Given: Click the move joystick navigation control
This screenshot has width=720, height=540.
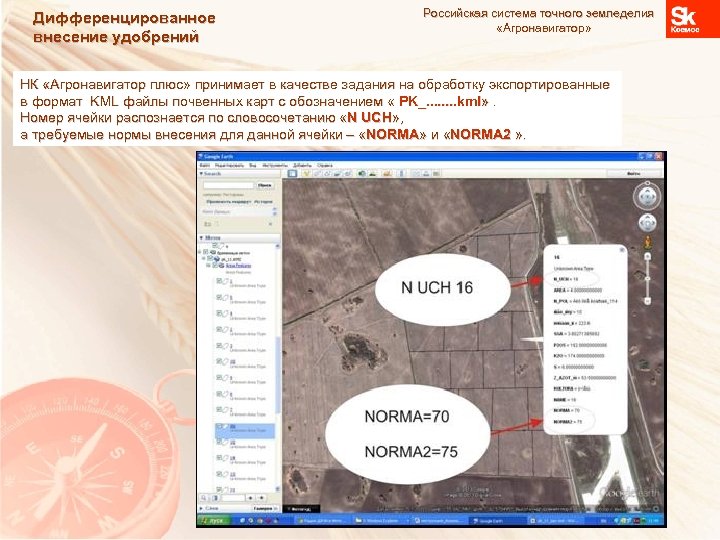Looking at the screenshot, I should pyautogui.click(x=647, y=223).
